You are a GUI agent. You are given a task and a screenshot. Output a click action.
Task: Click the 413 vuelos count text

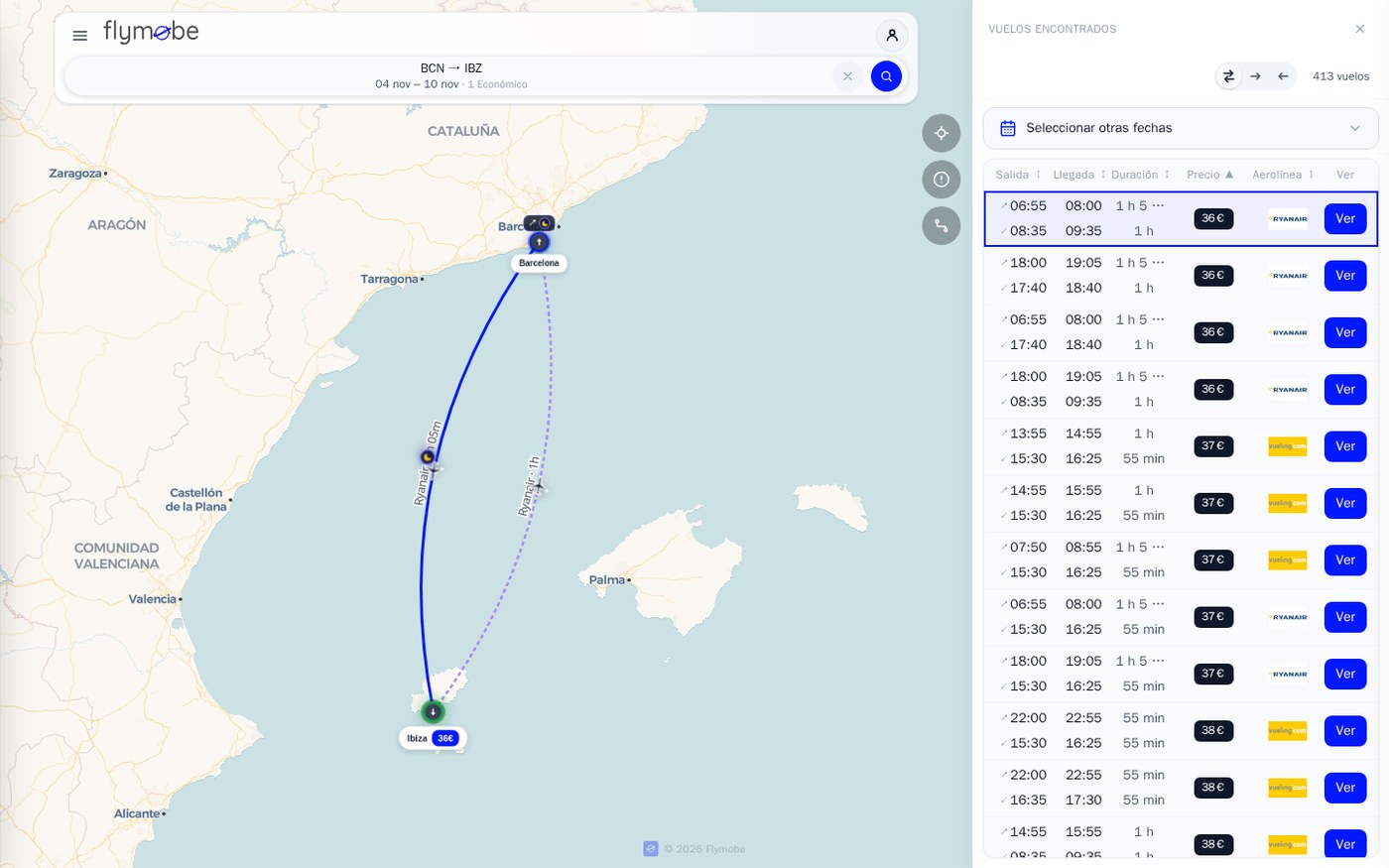[1340, 76]
